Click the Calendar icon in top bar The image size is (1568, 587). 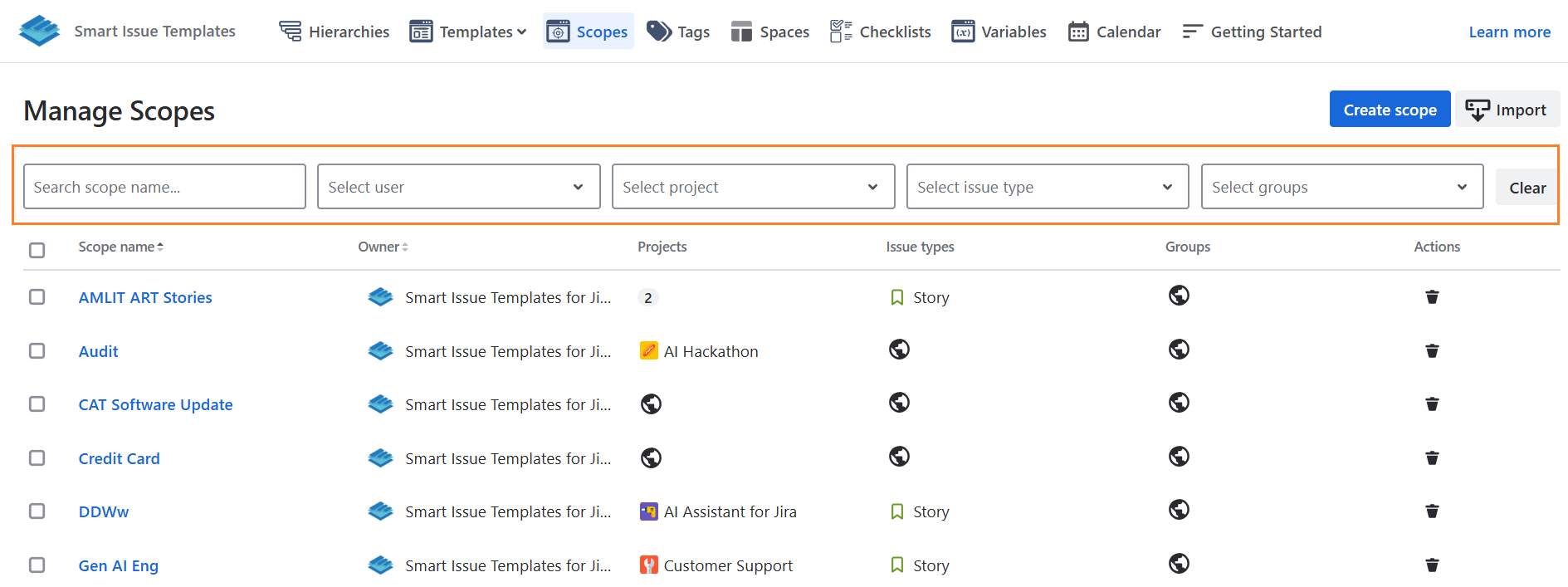(x=1078, y=32)
